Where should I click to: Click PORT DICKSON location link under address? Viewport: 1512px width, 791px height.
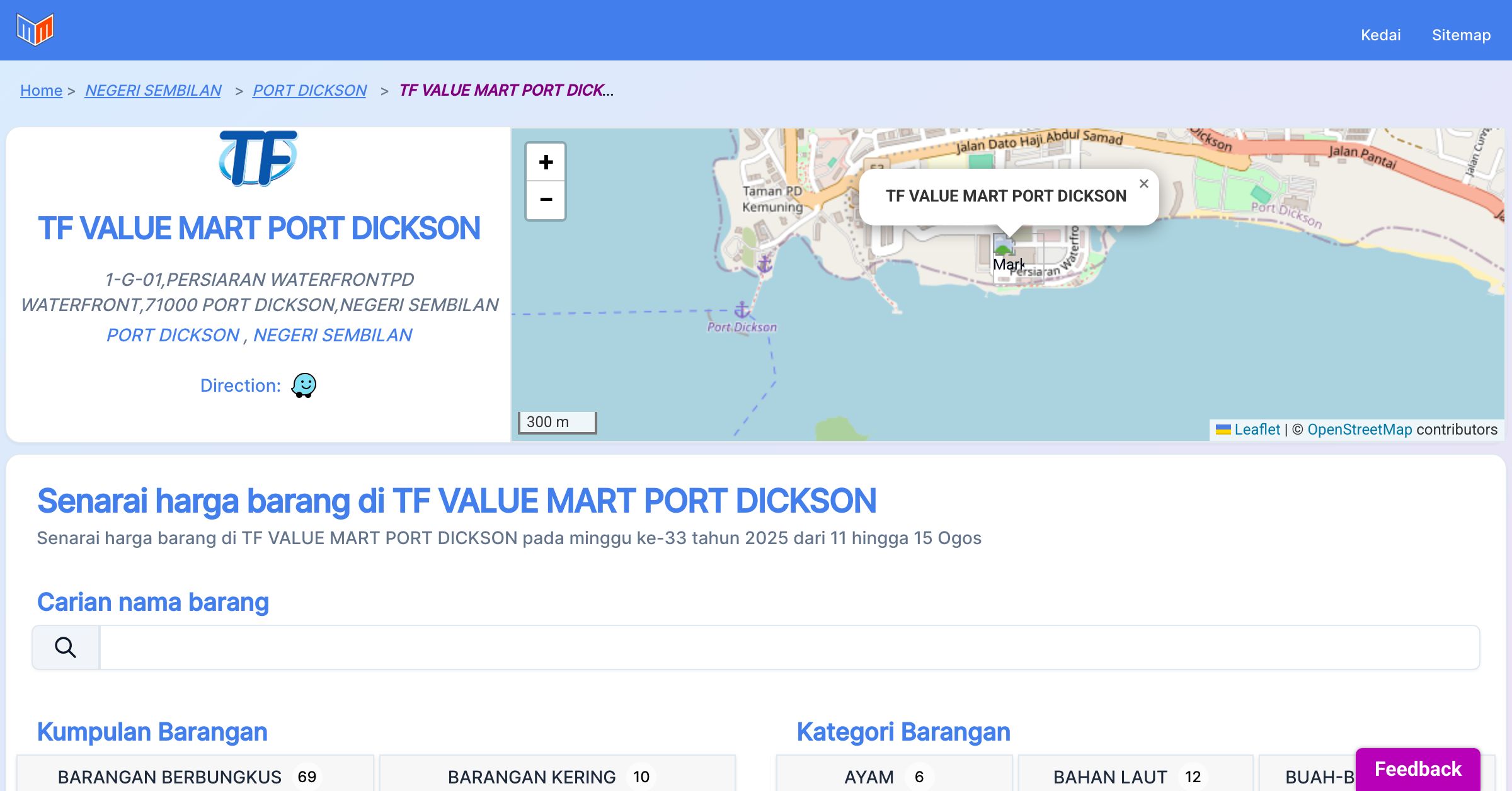point(173,335)
